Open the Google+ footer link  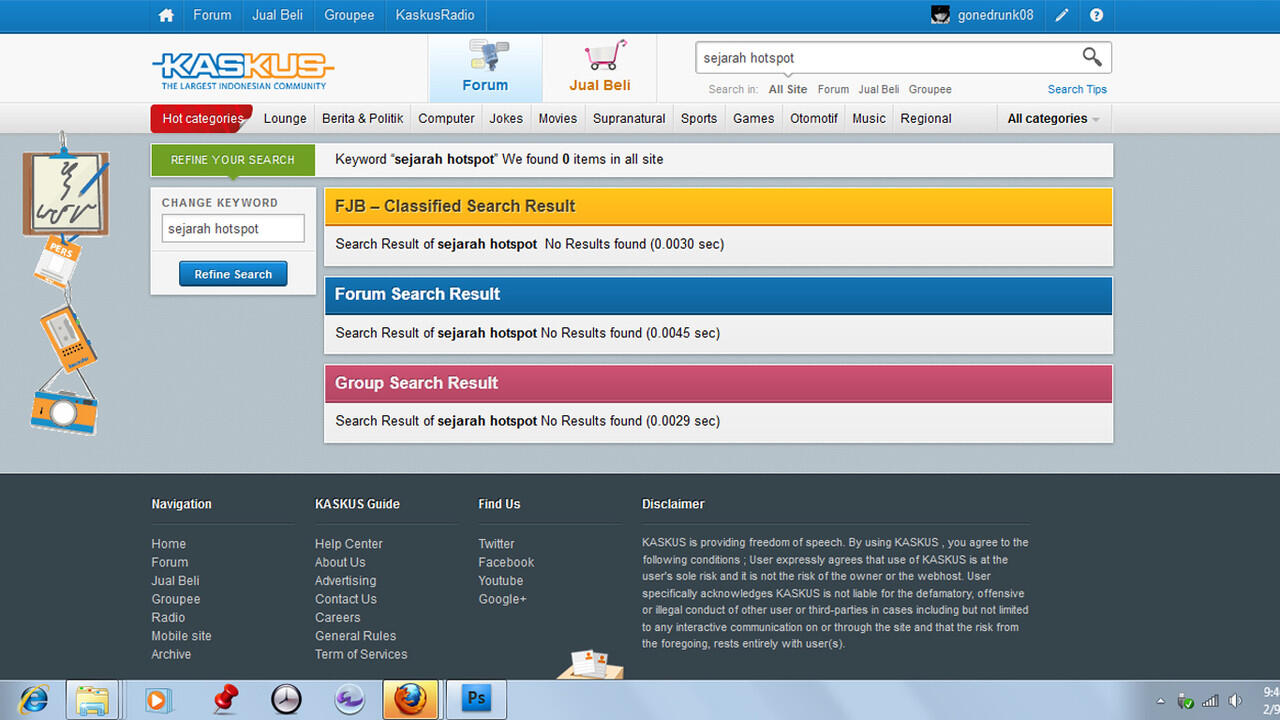coord(502,599)
